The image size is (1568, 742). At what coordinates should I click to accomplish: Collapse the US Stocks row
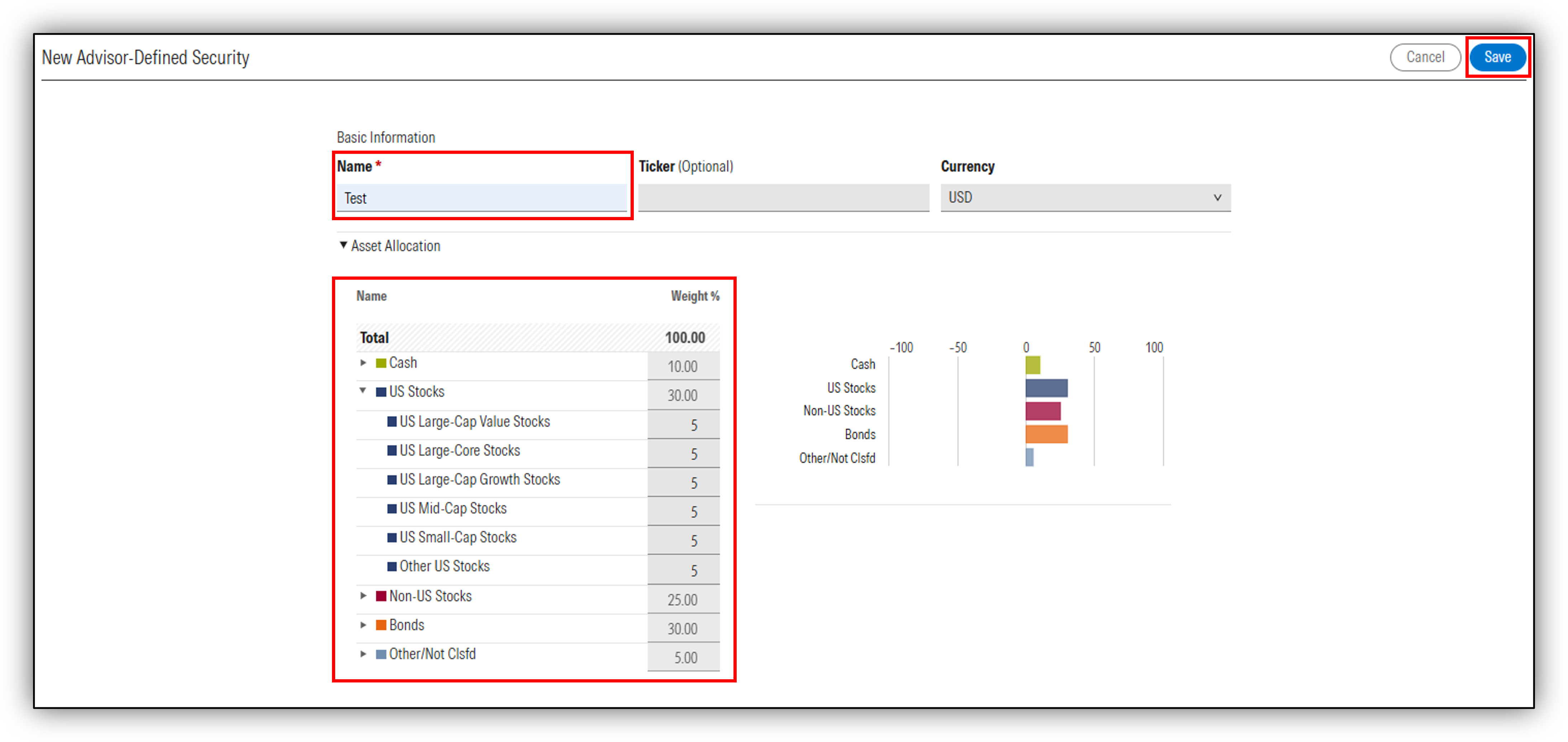[x=364, y=391]
